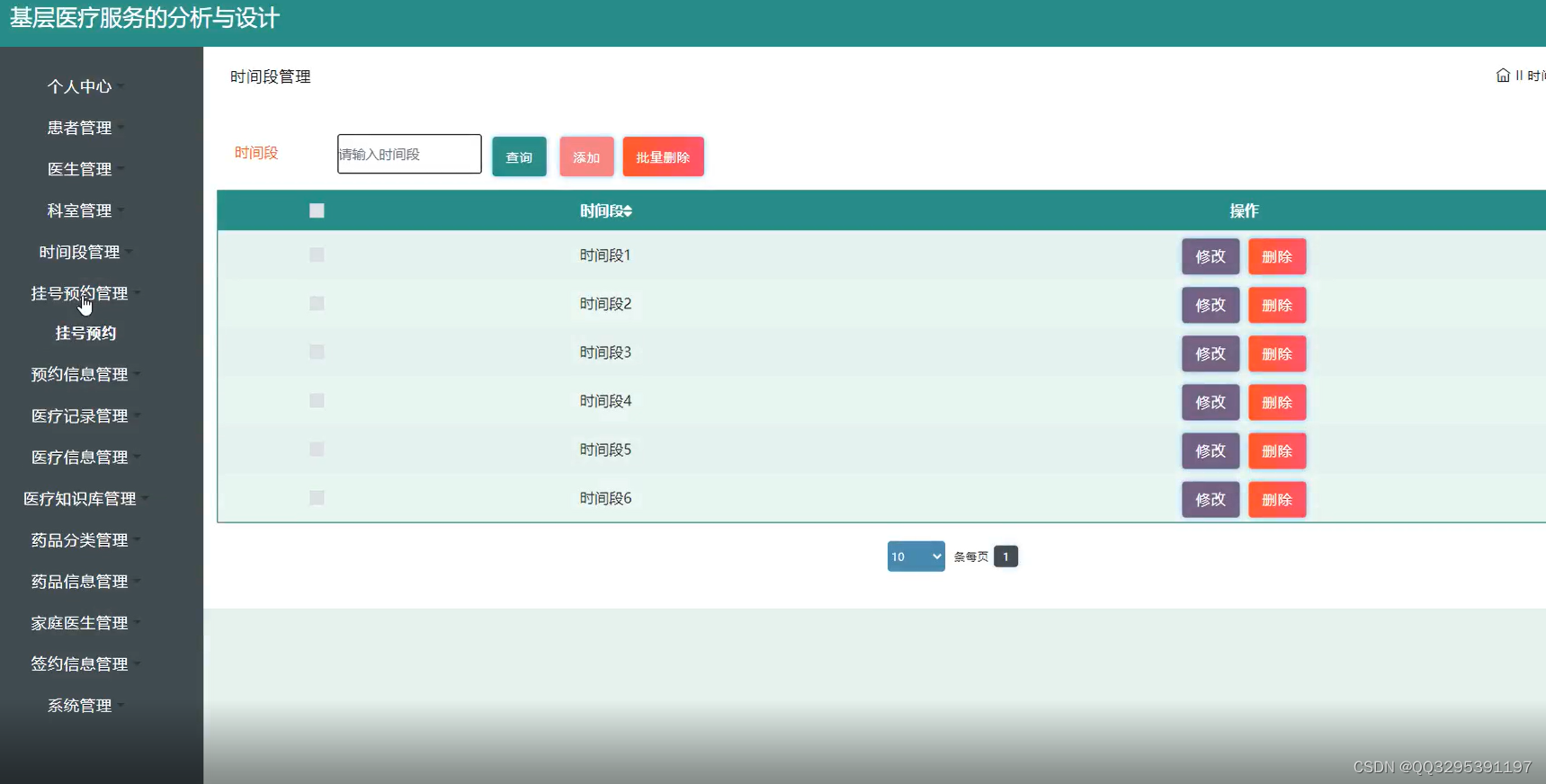Click 删除 for 时间段4
The height and width of the screenshot is (784, 1546).
point(1277,402)
